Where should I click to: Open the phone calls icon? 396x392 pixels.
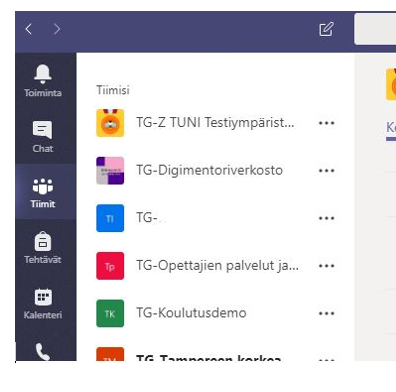pos(43,352)
